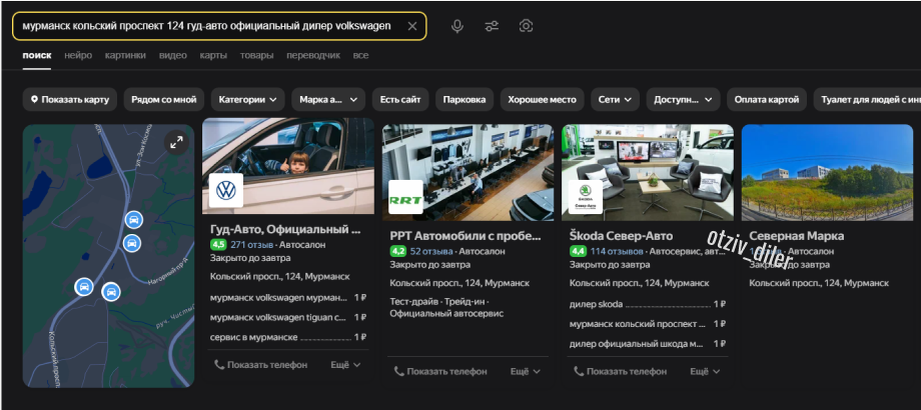Click the сервис в мурманске offer row
The height and width of the screenshot is (410, 921).
point(288,337)
